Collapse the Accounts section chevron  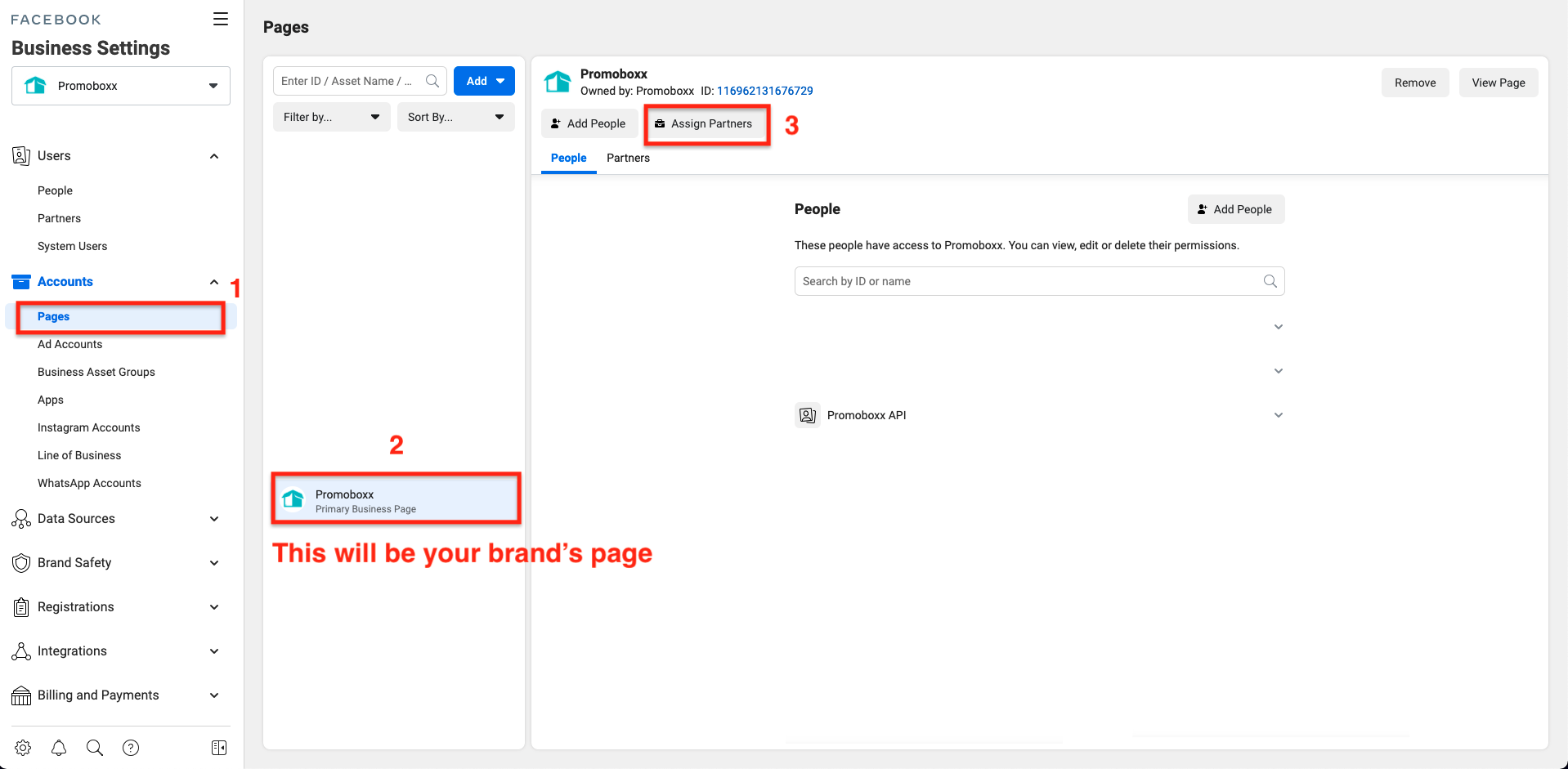pos(214,282)
